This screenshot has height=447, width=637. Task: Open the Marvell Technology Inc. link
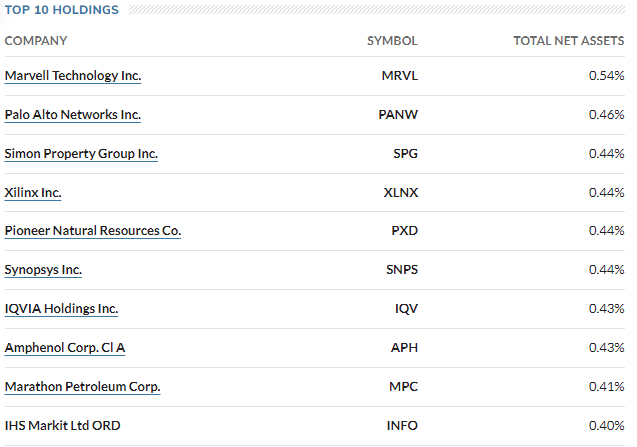[73, 76]
